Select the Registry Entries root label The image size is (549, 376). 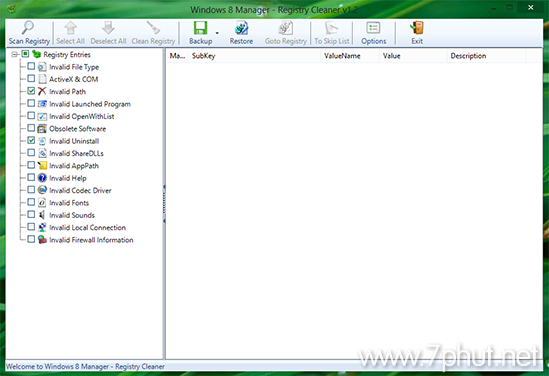[x=67, y=55]
